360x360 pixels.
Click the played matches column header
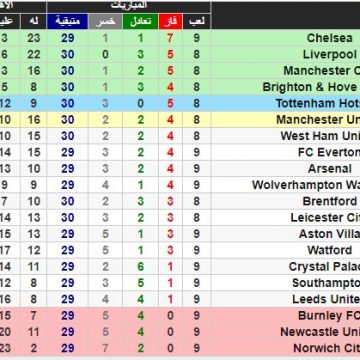196,22
